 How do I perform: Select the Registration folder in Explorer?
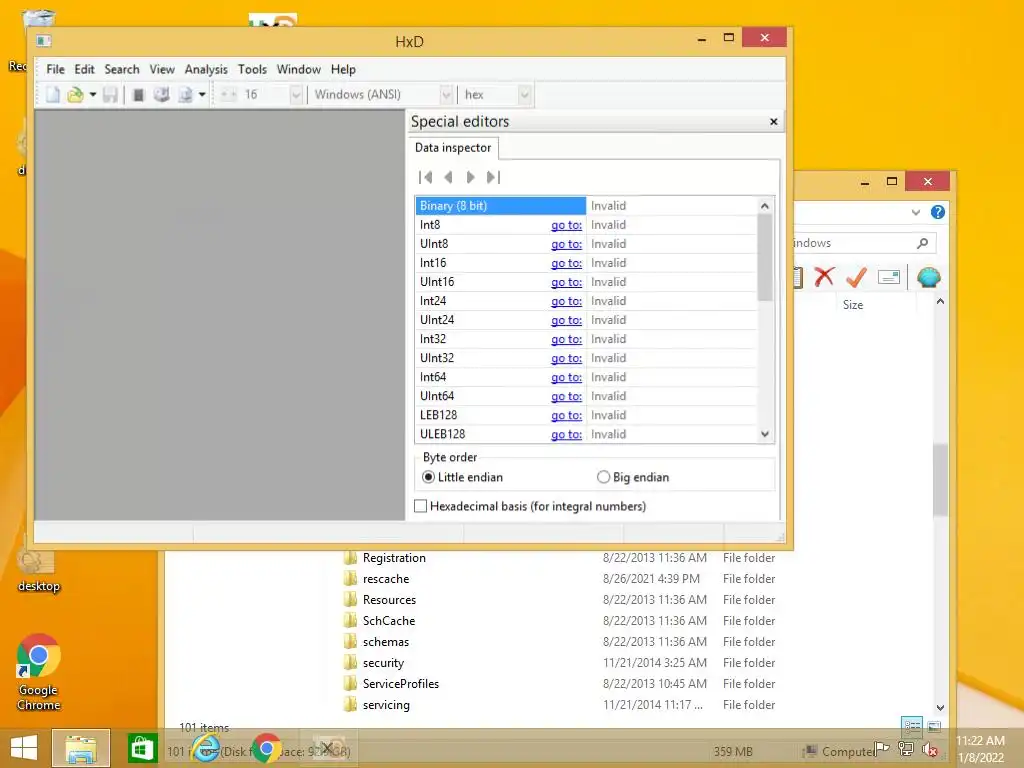point(394,558)
